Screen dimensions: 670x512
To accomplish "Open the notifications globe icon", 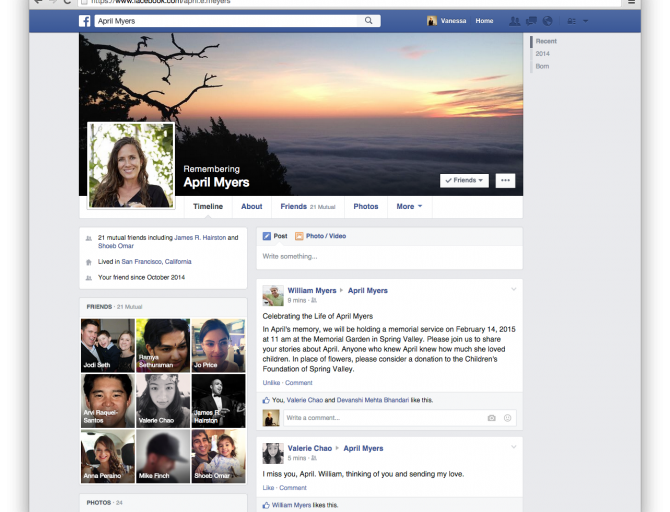I will coord(547,21).
